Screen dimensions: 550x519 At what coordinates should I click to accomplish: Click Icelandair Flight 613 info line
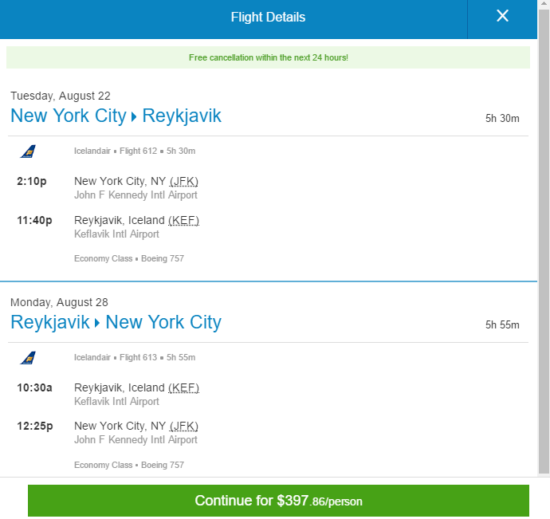point(135,357)
